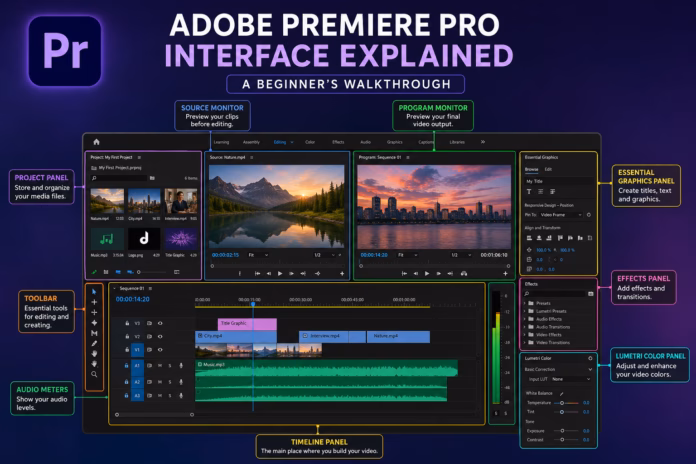Screen dimensions: 696x464
Task: Expand the Video Transitions folder
Action: tap(525, 343)
